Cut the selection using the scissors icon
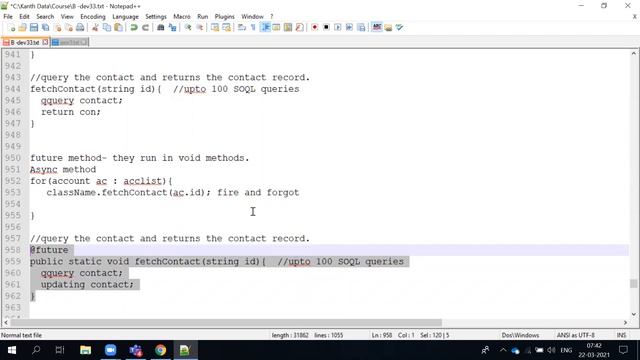The image size is (640, 360). pos(95,27)
